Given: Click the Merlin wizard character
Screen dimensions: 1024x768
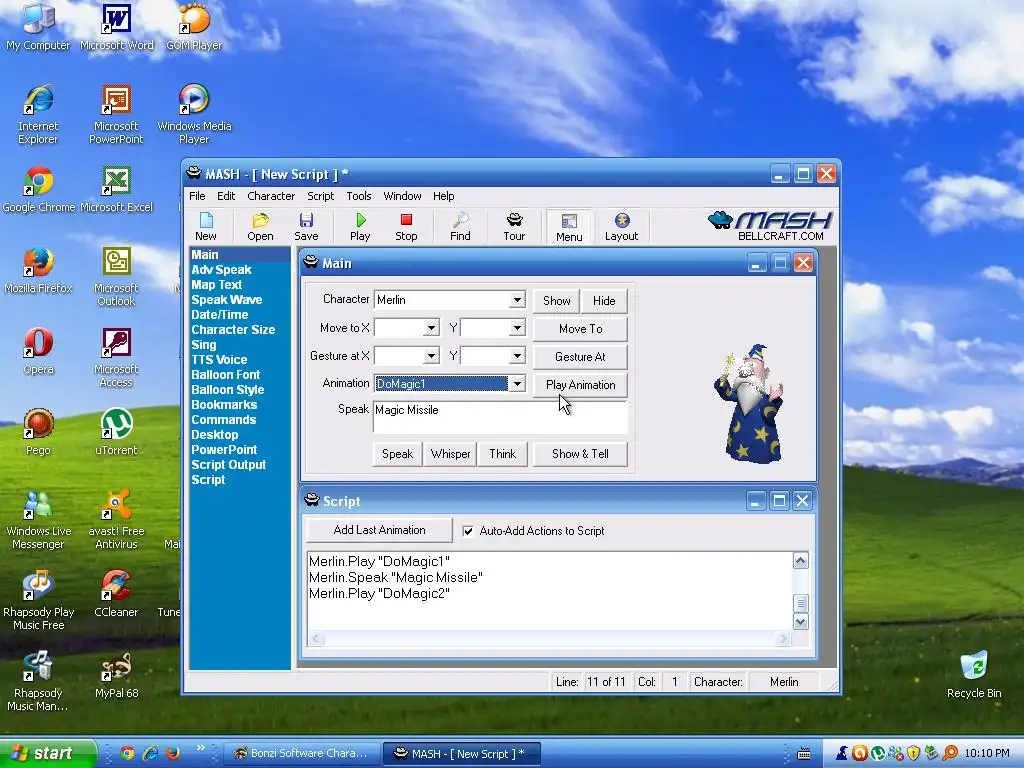Looking at the screenshot, I should coord(750,404).
